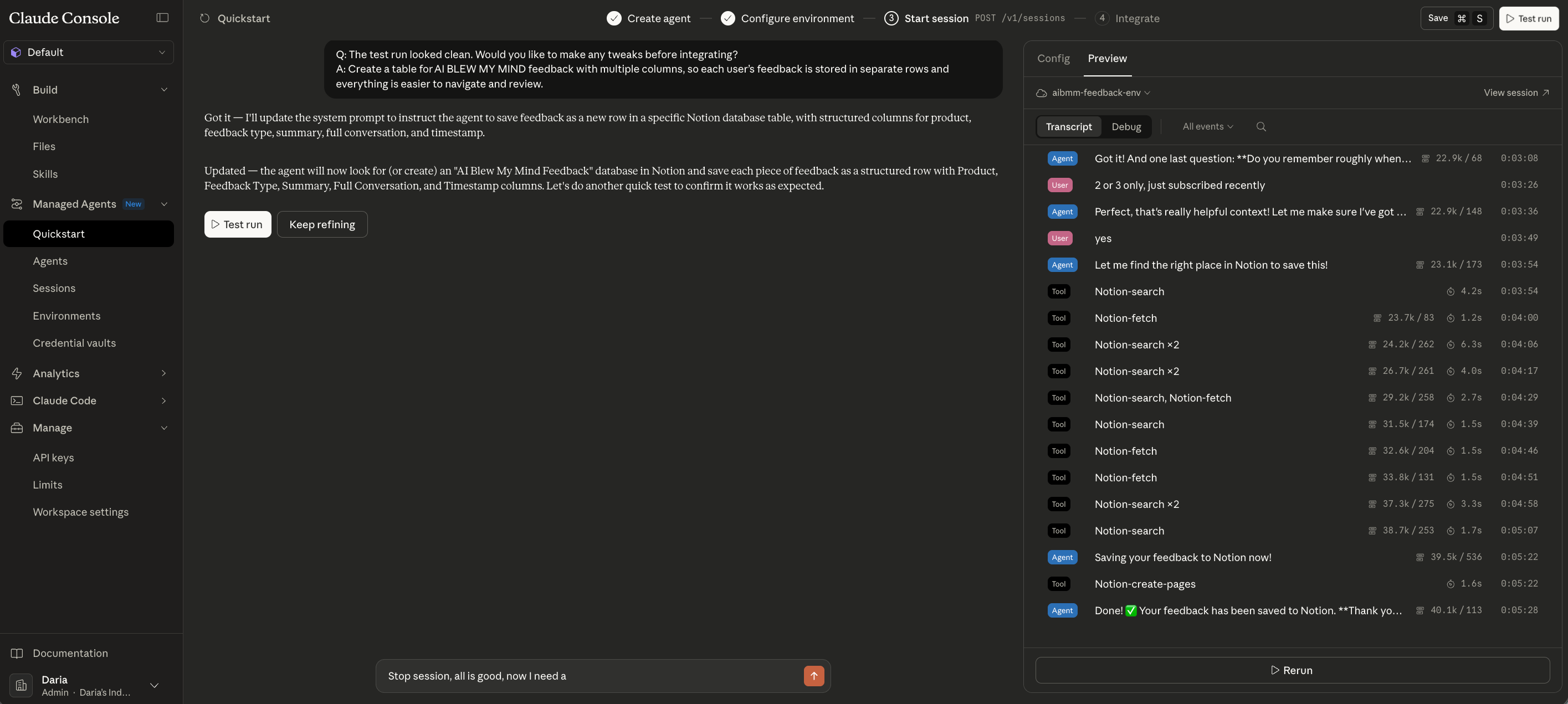Switch to Debug view toggle
Image resolution: width=1568 pixels, height=704 pixels.
coord(1126,126)
